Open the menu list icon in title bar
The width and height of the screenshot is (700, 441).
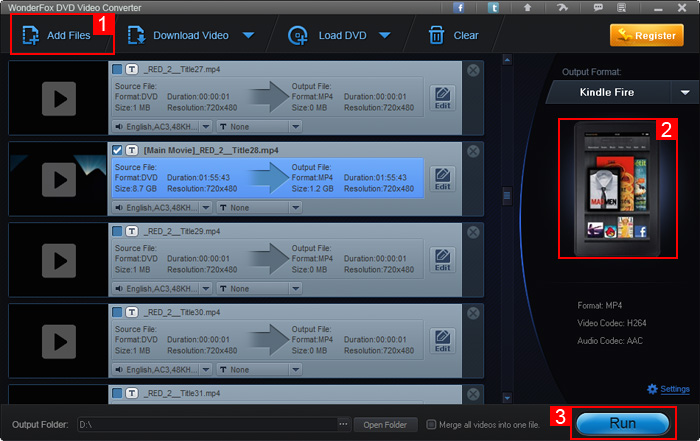tap(621, 8)
